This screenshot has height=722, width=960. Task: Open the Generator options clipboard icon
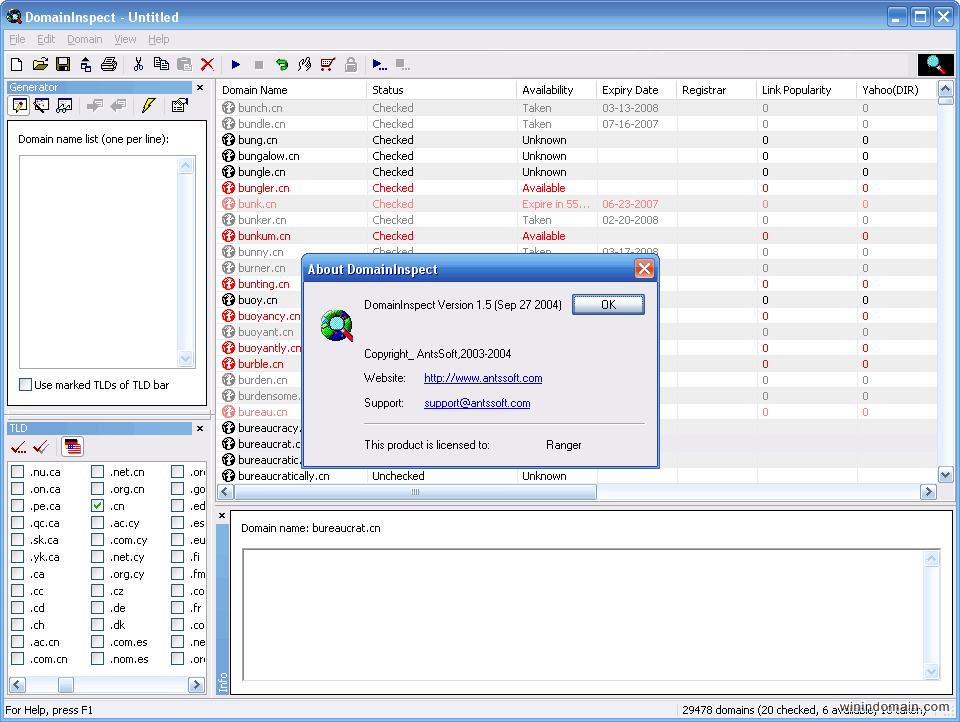point(179,105)
